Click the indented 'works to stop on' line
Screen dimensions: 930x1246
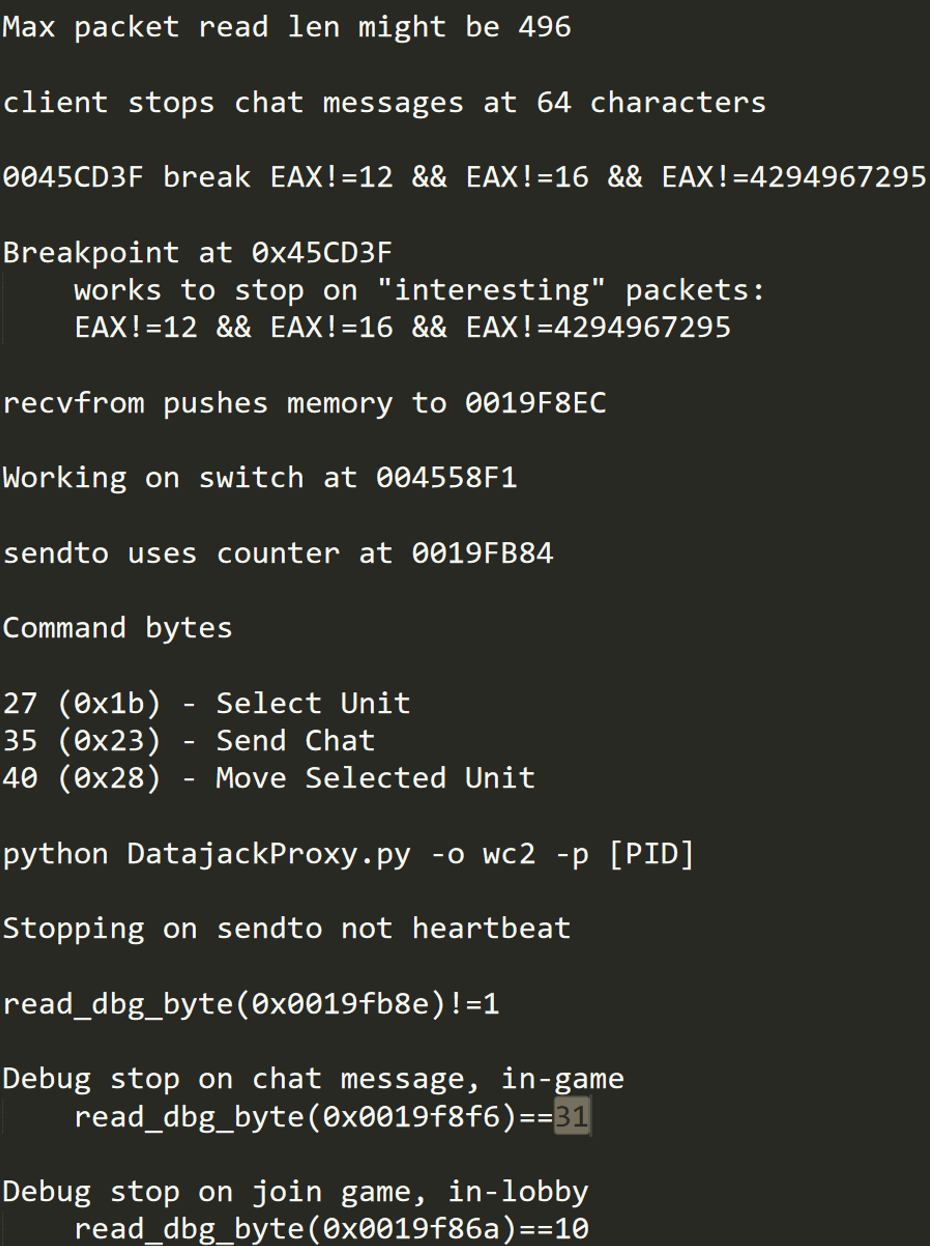click(x=418, y=290)
